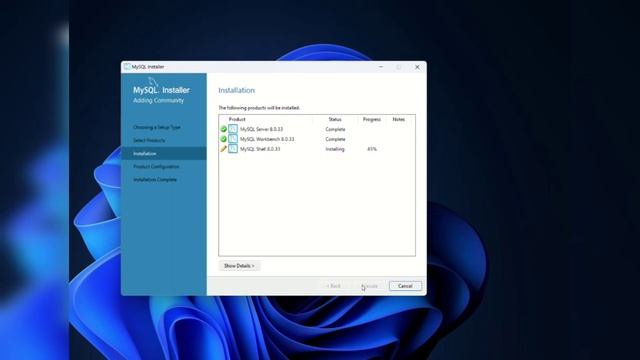Select the MySQL Workbench 8.0.33 row text

(x=267, y=139)
